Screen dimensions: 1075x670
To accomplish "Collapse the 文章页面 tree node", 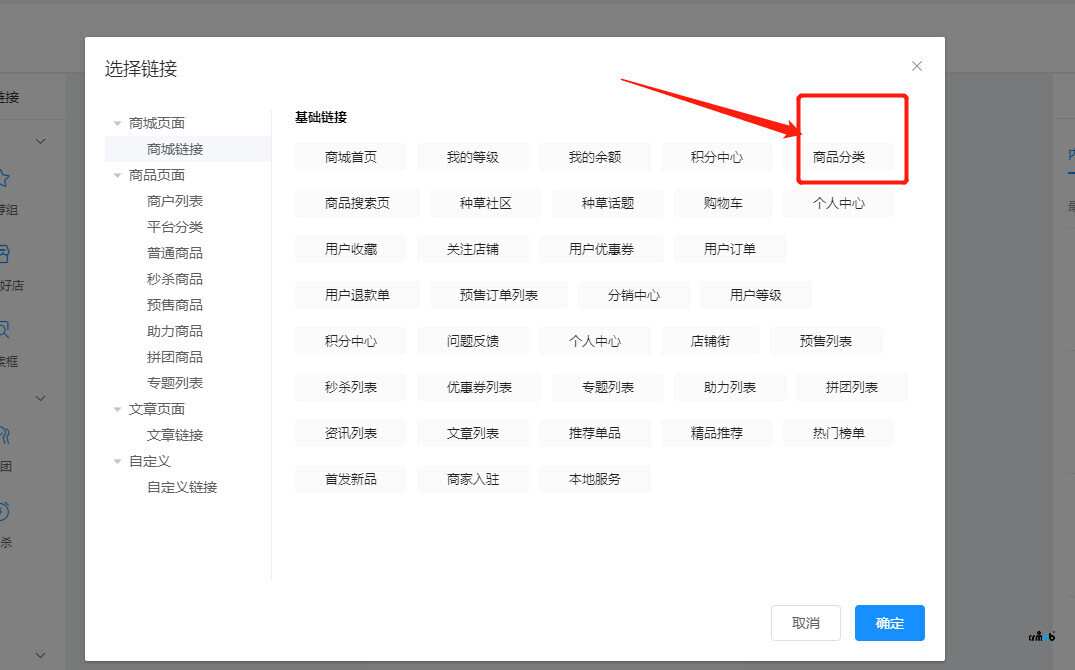I will [x=117, y=409].
